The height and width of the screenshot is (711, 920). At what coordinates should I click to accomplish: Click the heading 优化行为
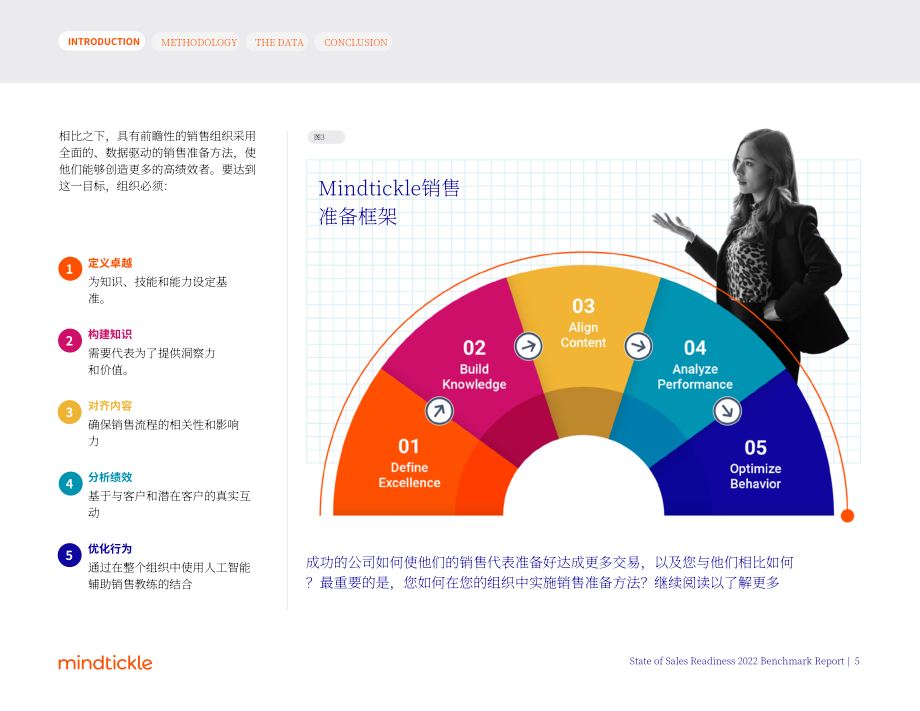110,549
